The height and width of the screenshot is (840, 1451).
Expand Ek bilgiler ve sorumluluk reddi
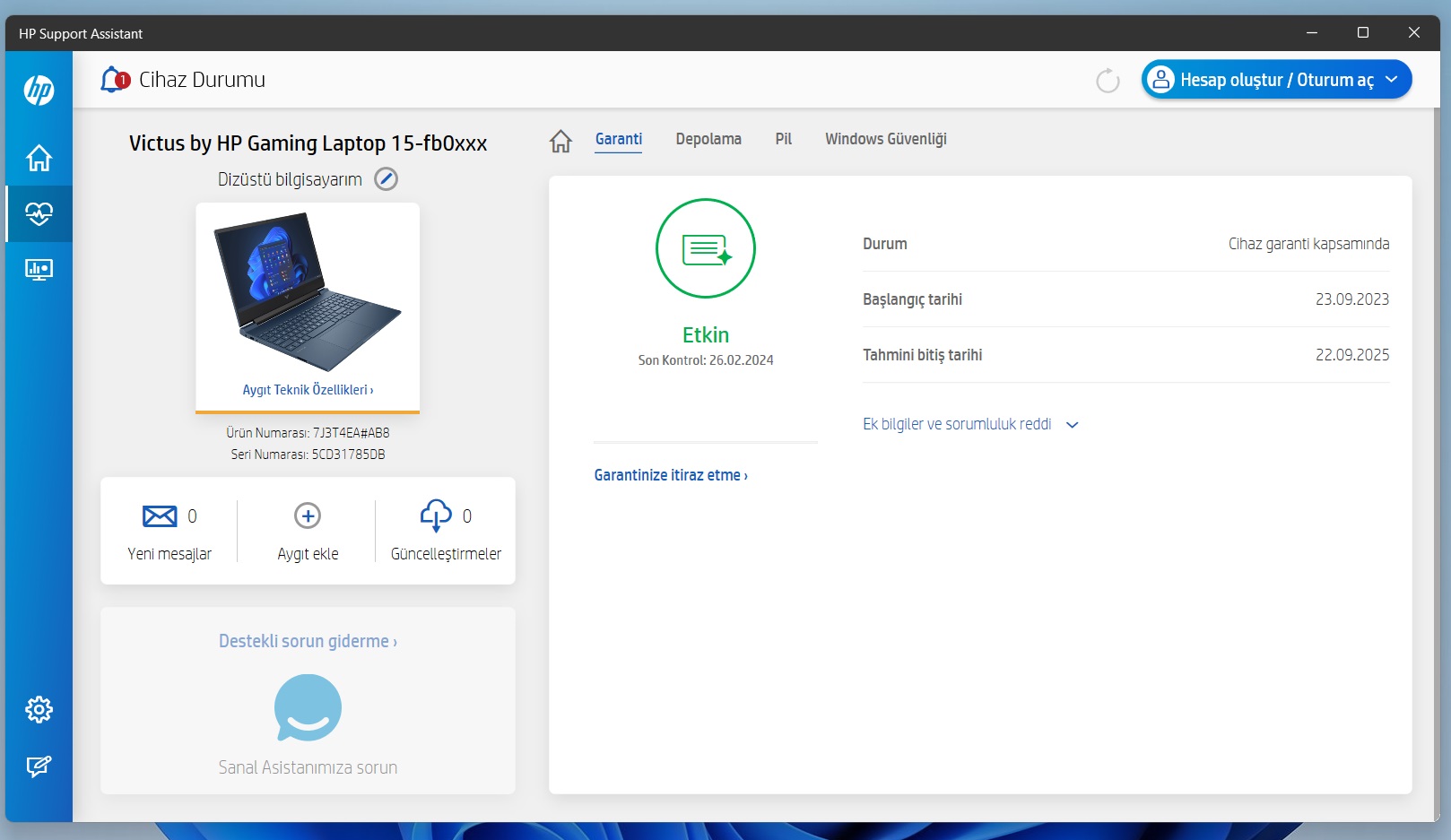970,424
